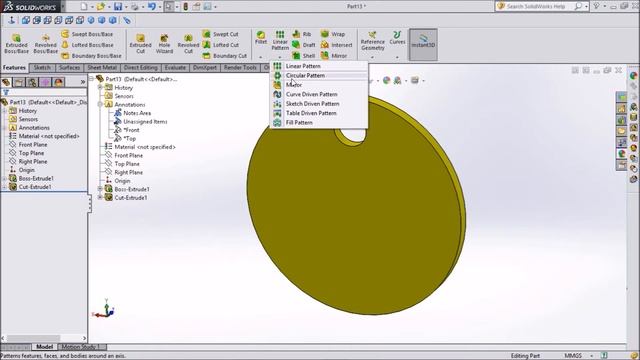
Task: Open the FeatureManager design tree tab icon
Action: (x=6, y=82)
